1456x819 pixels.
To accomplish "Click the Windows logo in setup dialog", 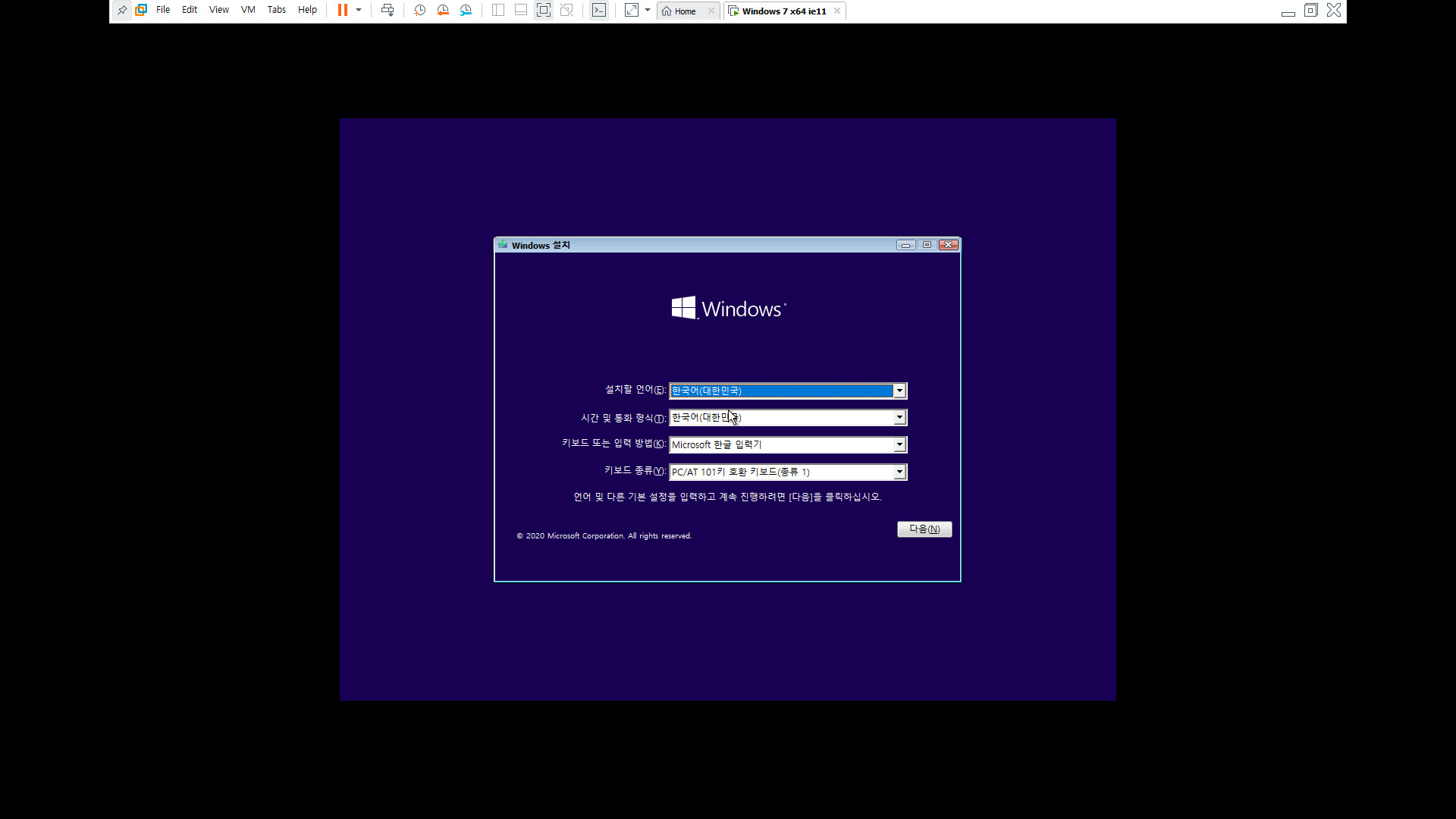I will point(729,309).
